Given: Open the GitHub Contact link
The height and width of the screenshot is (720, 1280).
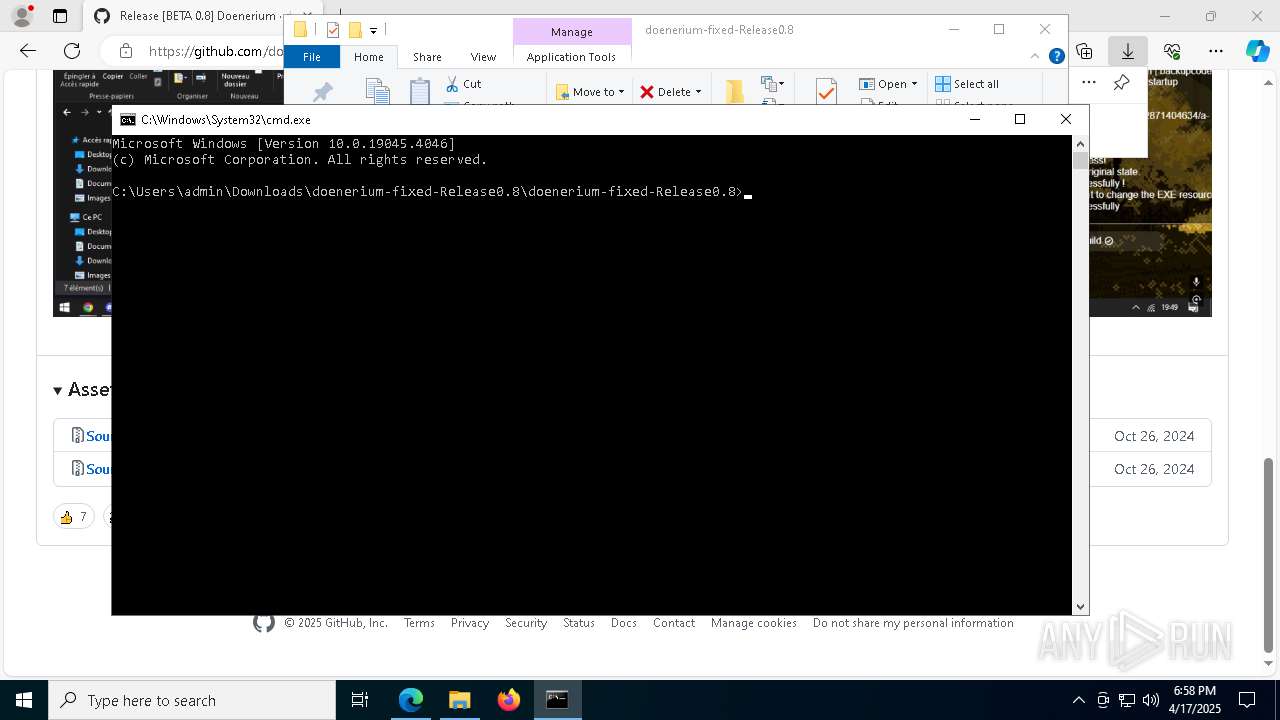Looking at the screenshot, I should coord(674,623).
